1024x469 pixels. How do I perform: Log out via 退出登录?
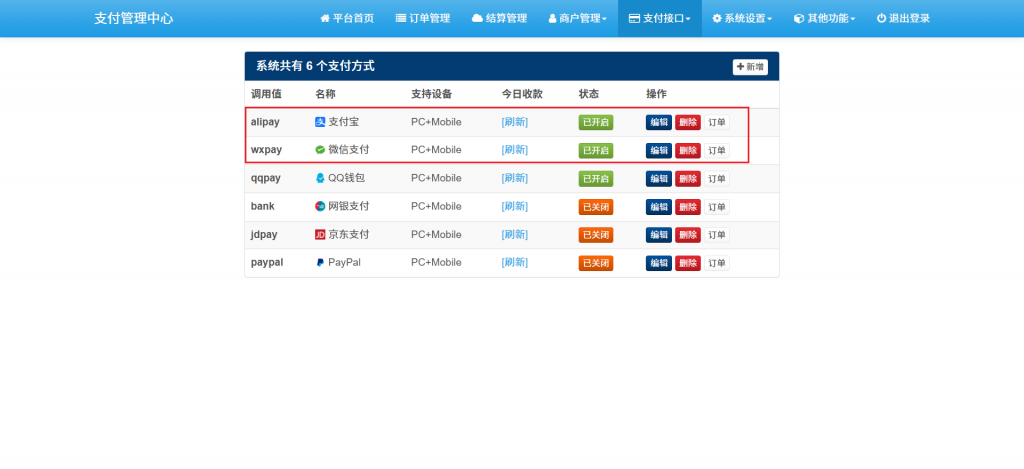(x=902, y=18)
